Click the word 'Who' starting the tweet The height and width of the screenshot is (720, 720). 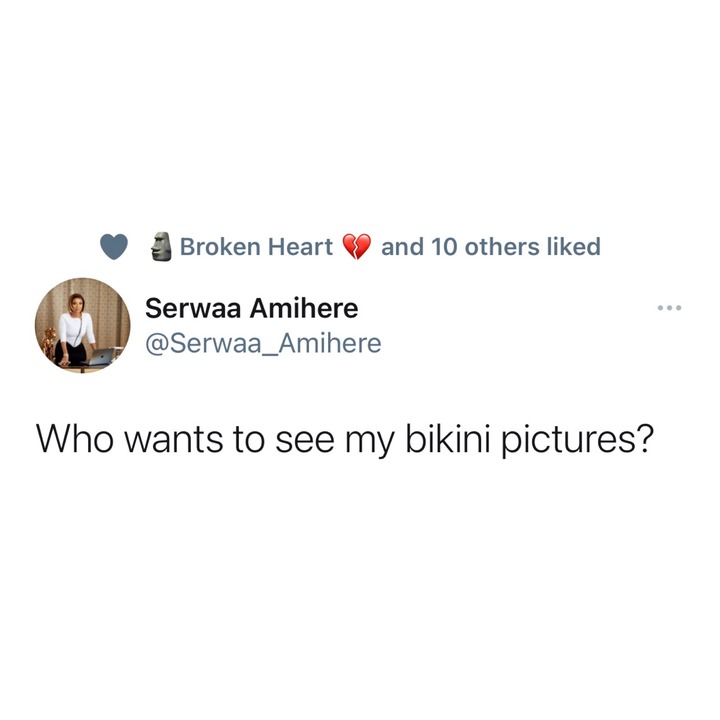pyautogui.click(x=75, y=439)
